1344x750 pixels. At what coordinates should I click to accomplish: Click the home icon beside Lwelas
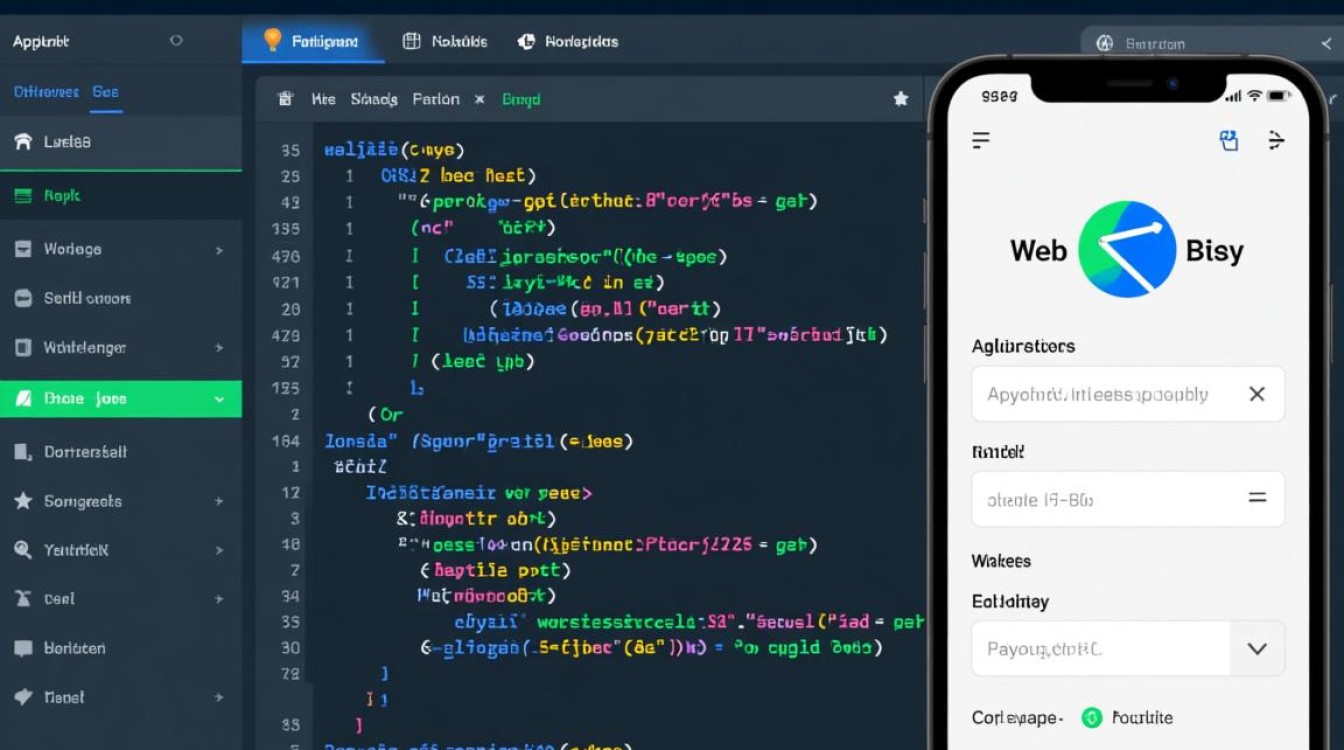[x=23, y=142]
